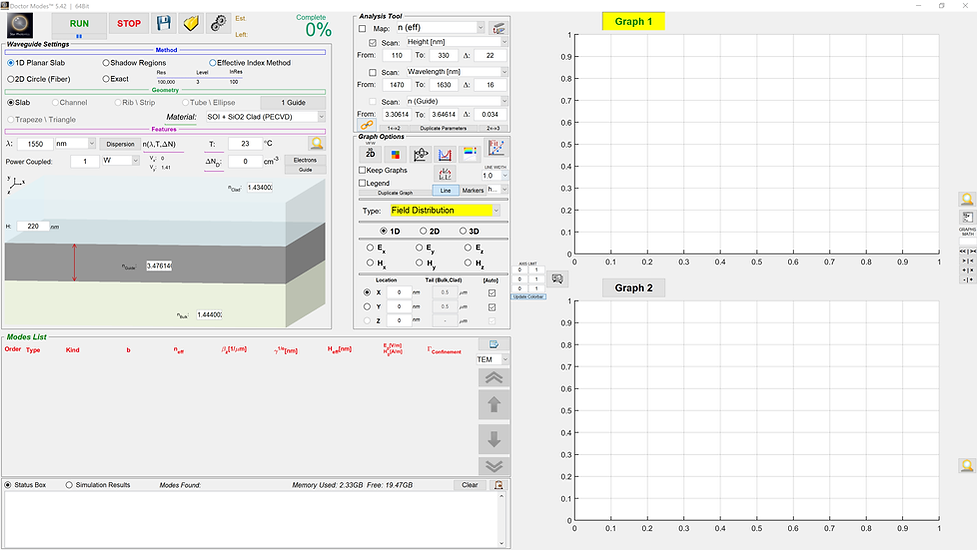Click the four-color squares graph icon
The image size is (977, 550).
point(395,154)
